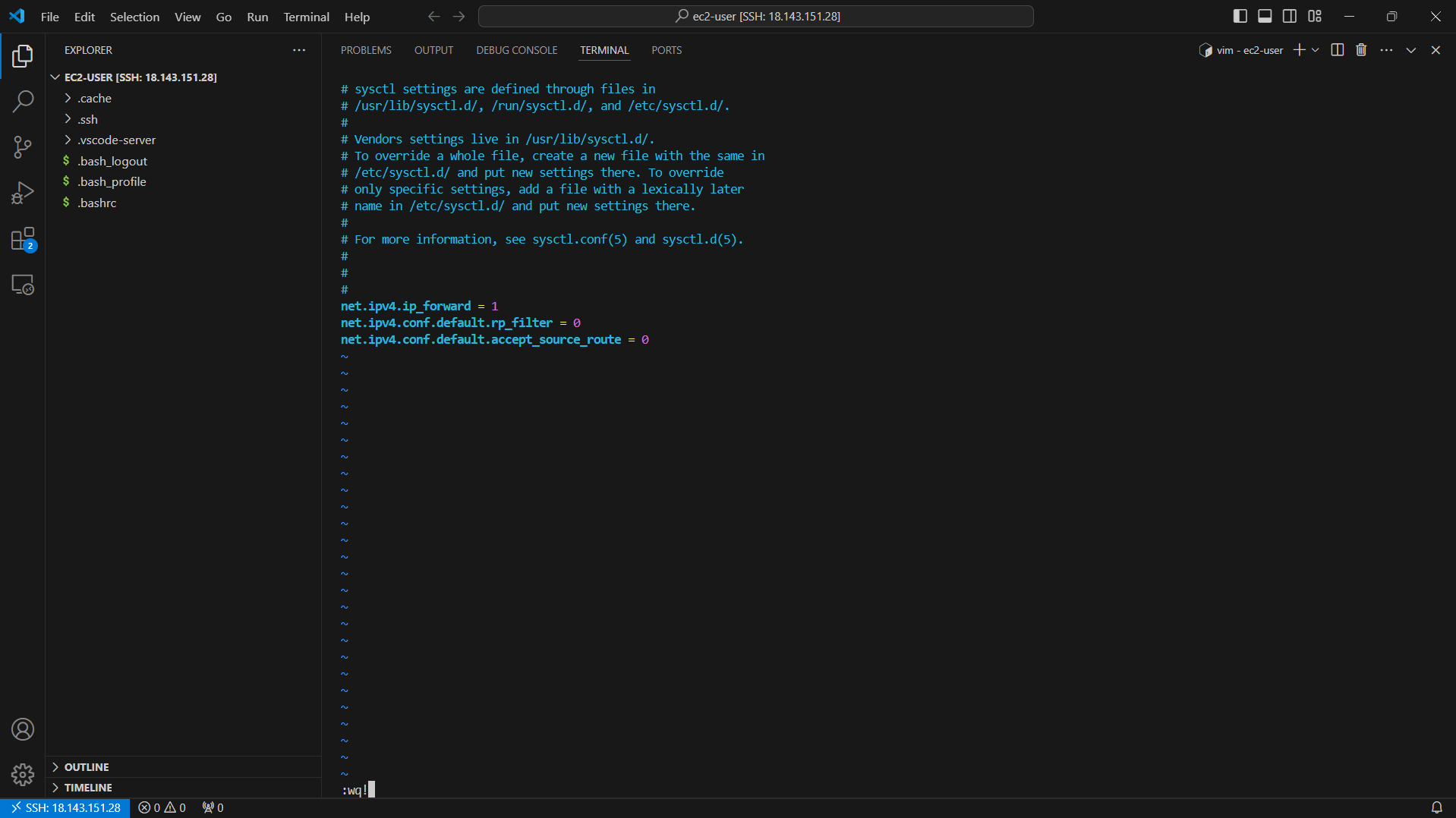Minimize the VS Code window
The width and height of the screenshot is (1456, 818).
[1349, 16]
